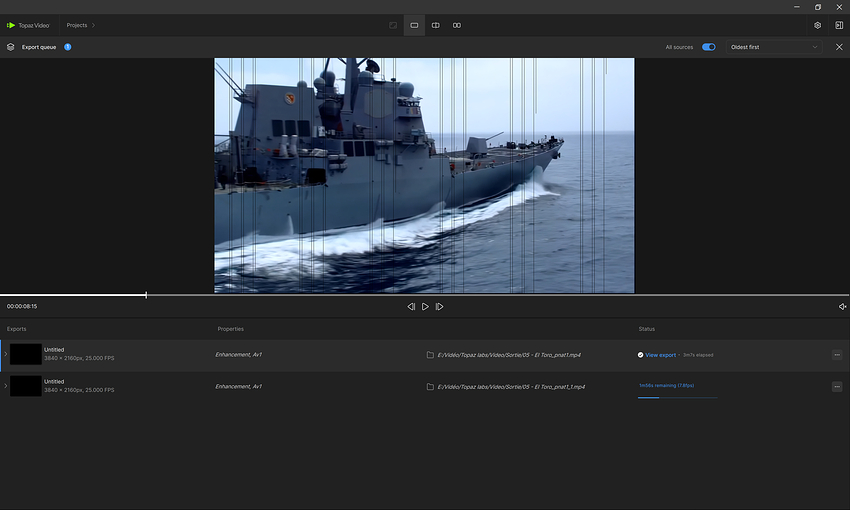
Task: Mute the preview audio
Action: [842, 307]
